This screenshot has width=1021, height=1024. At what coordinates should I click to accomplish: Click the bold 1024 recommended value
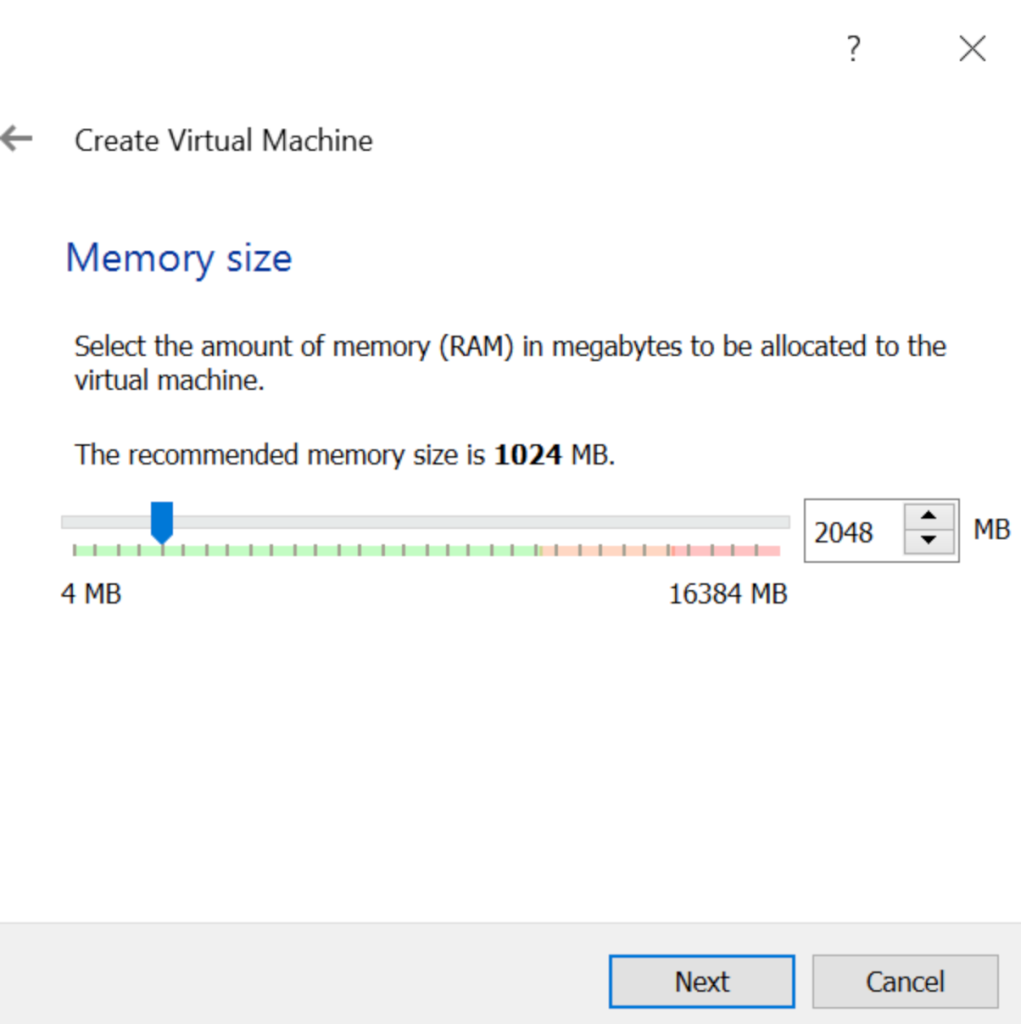pos(530,456)
